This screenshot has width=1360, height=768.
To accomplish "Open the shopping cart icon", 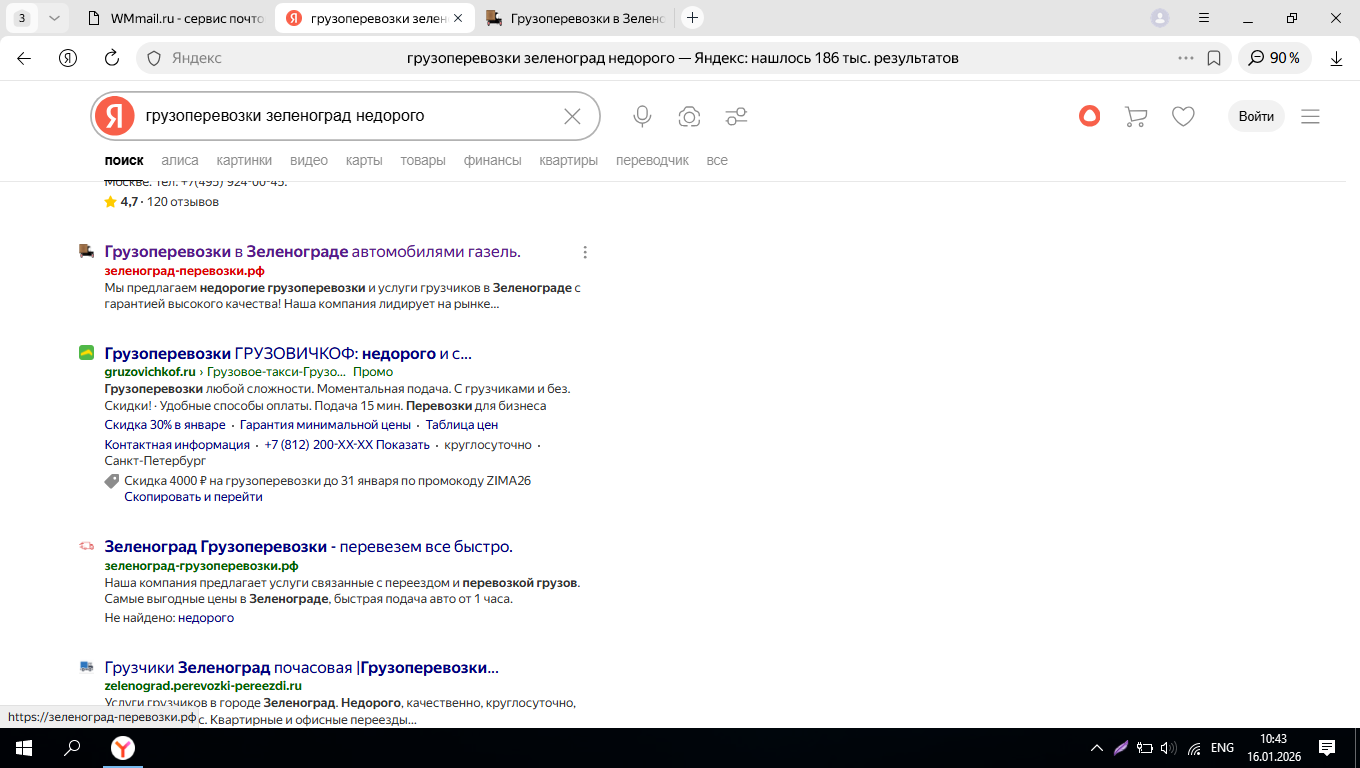I will (x=1136, y=117).
